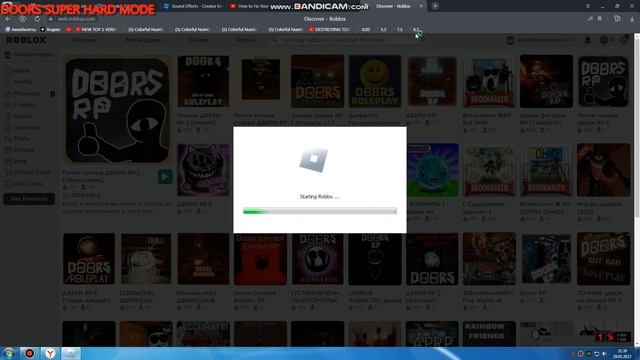640x360 pixels.
Task: Click the browser reload icon
Action: pos(37,19)
